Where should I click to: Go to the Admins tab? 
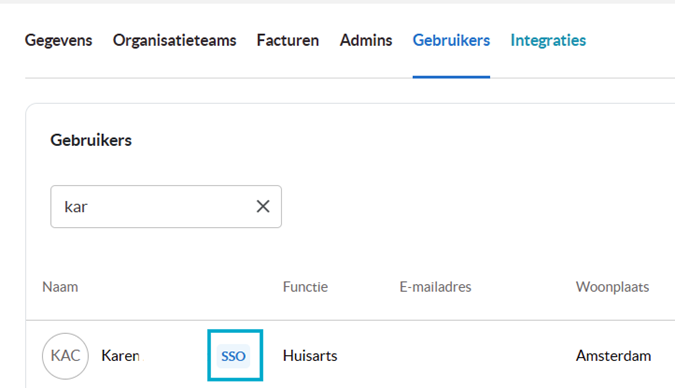click(366, 40)
